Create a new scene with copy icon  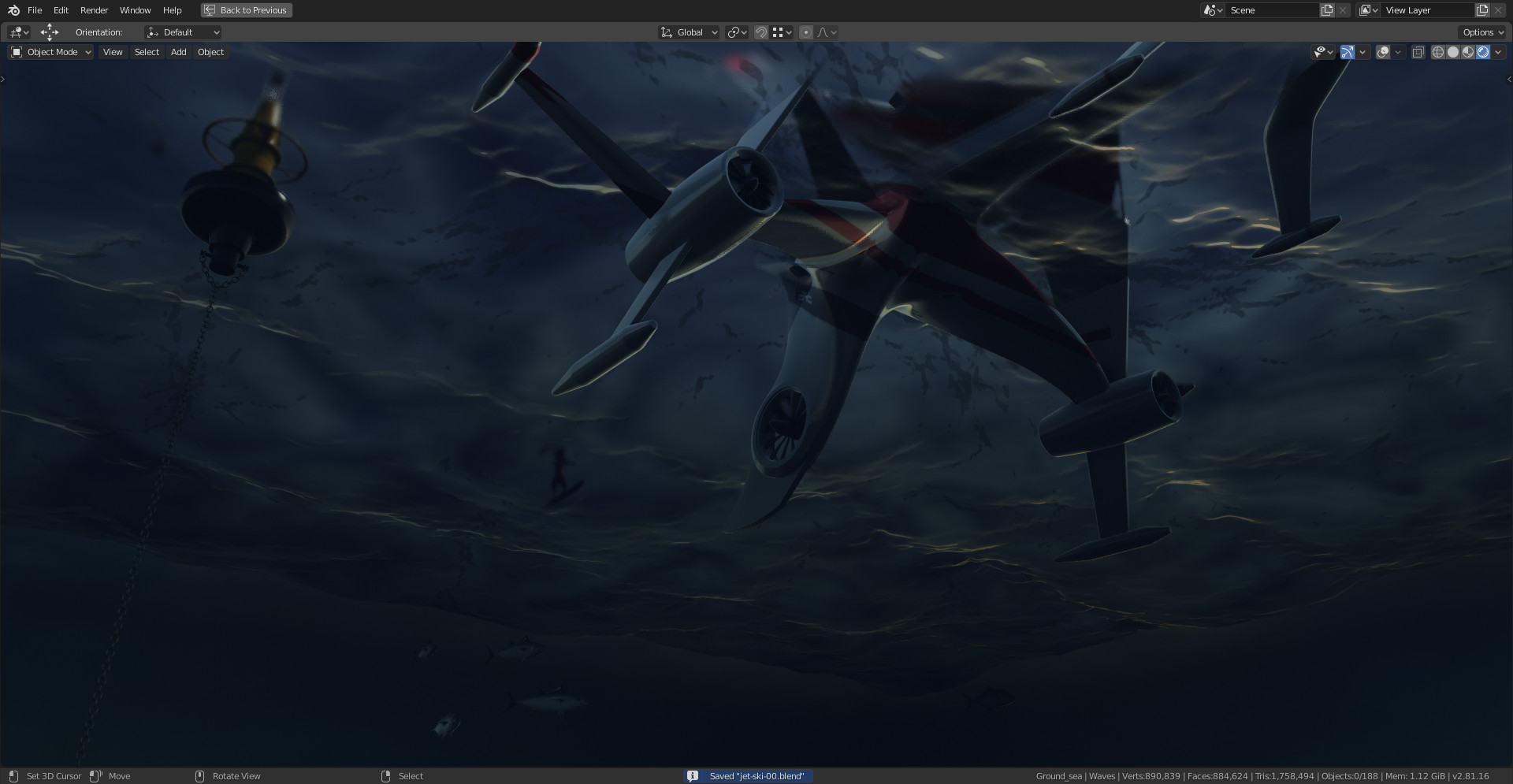pos(1327,10)
